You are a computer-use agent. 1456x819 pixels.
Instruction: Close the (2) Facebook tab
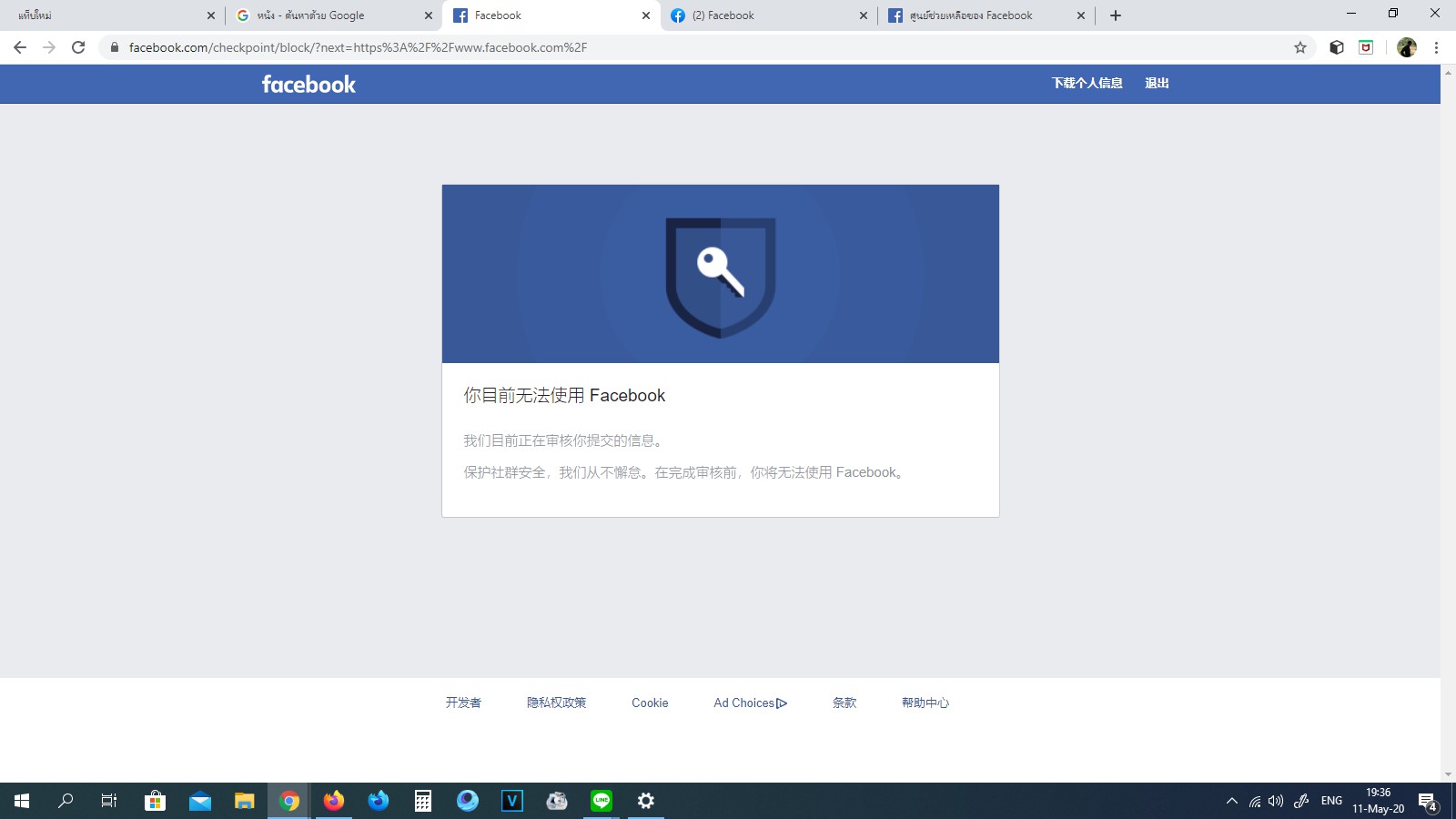[x=864, y=15]
